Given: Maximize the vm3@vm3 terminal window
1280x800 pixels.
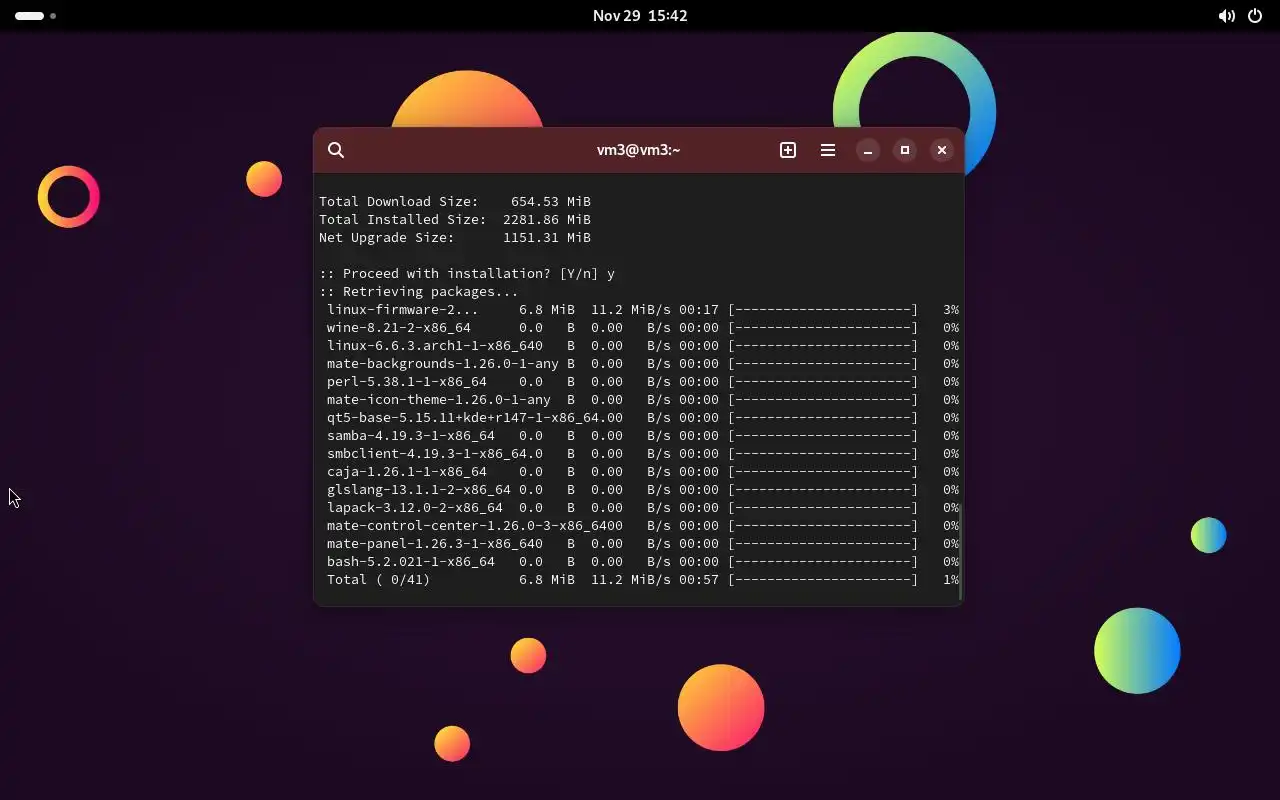Looking at the screenshot, I should click(905, 150).
